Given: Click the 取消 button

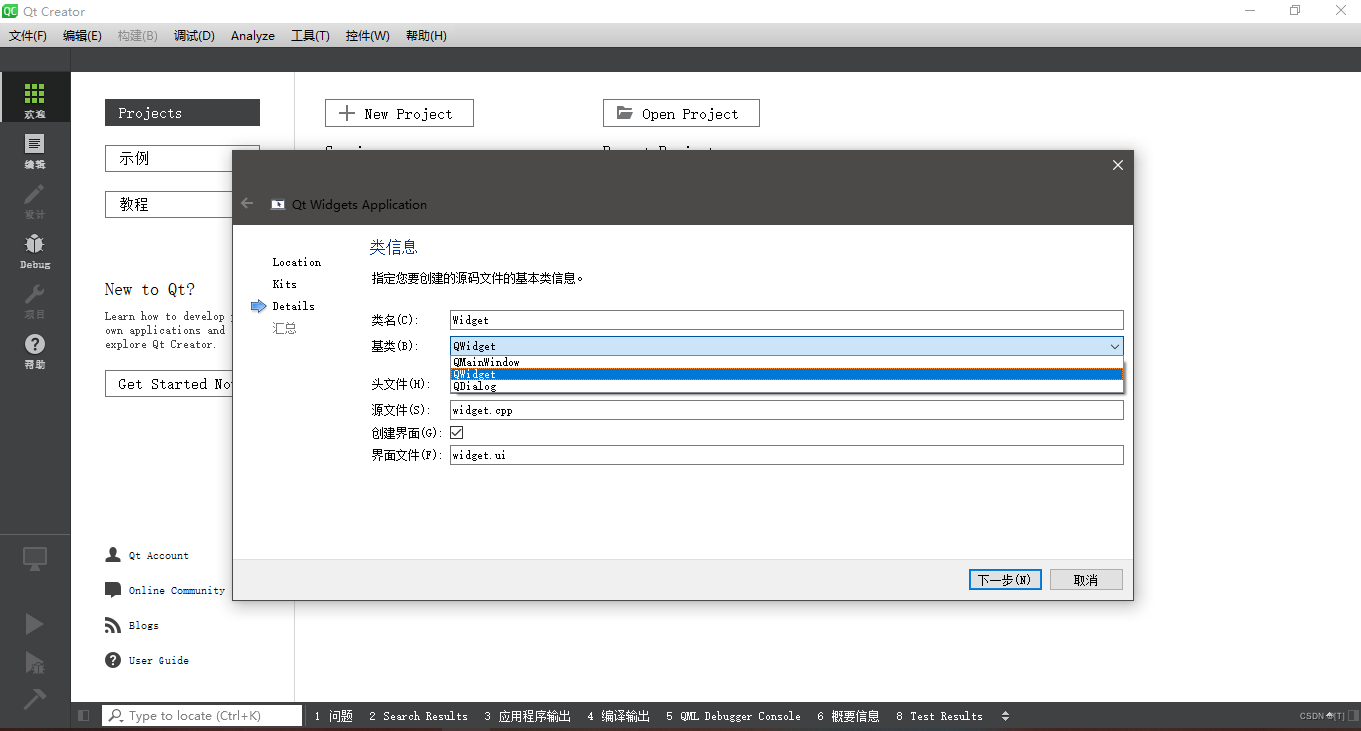Looking at the screenshot, I should pos(1086,580).
